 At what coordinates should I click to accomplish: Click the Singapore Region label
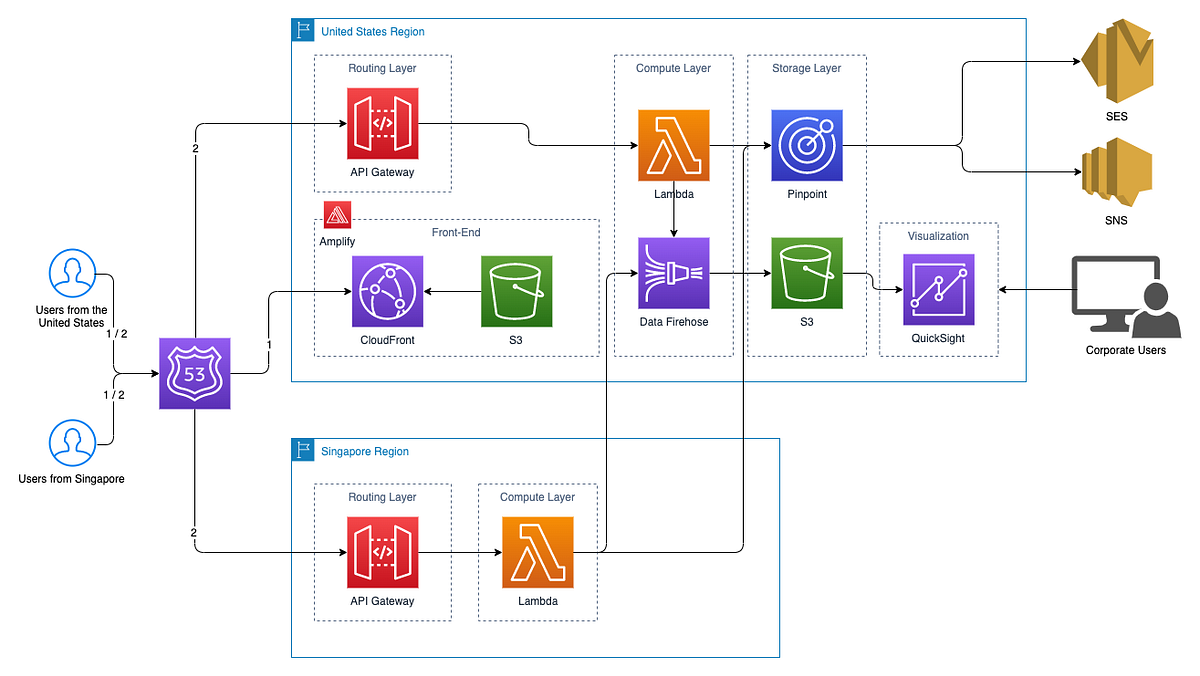point(365,452)
